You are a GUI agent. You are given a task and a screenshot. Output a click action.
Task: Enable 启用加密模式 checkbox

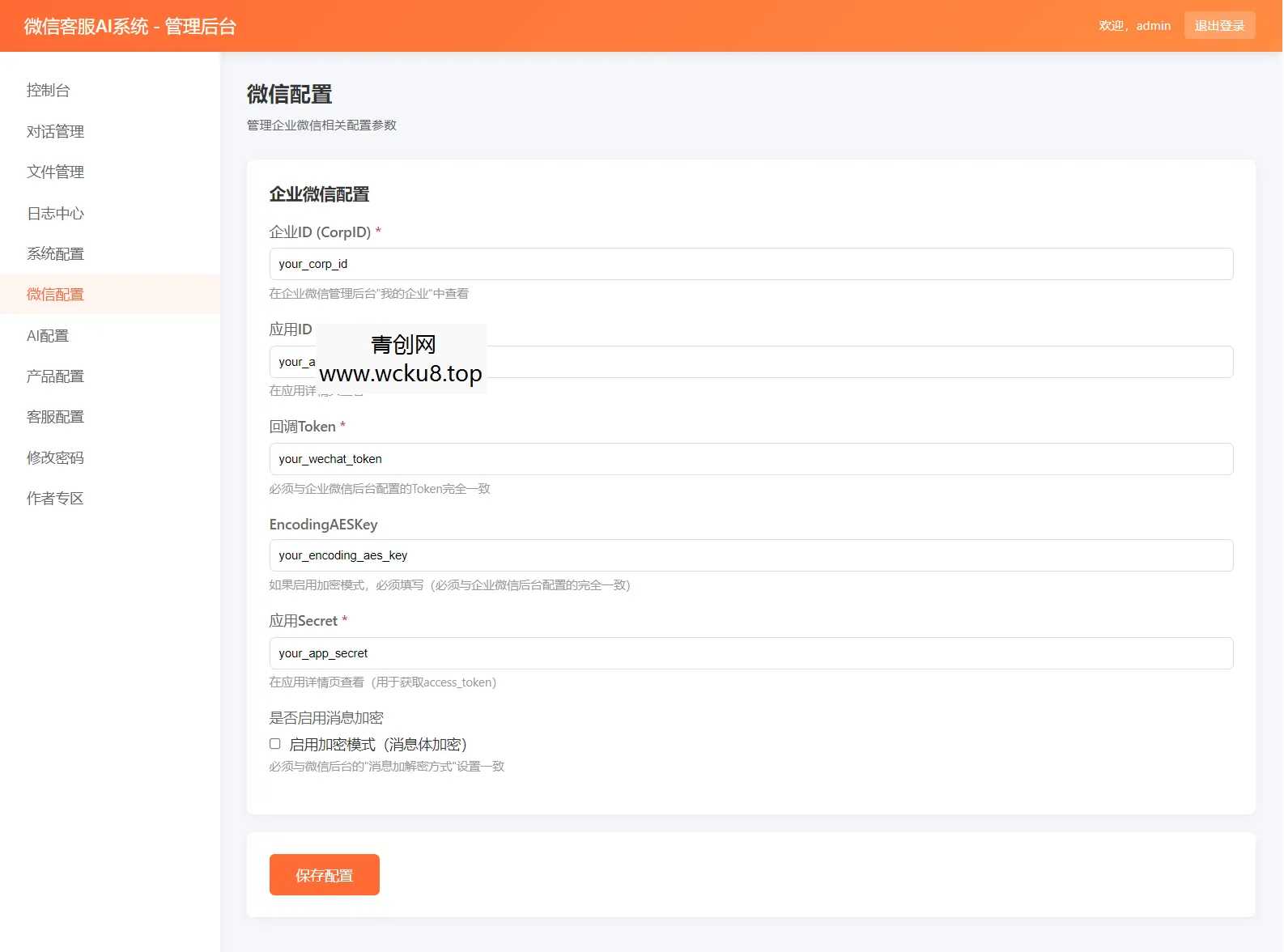point(275,744)
